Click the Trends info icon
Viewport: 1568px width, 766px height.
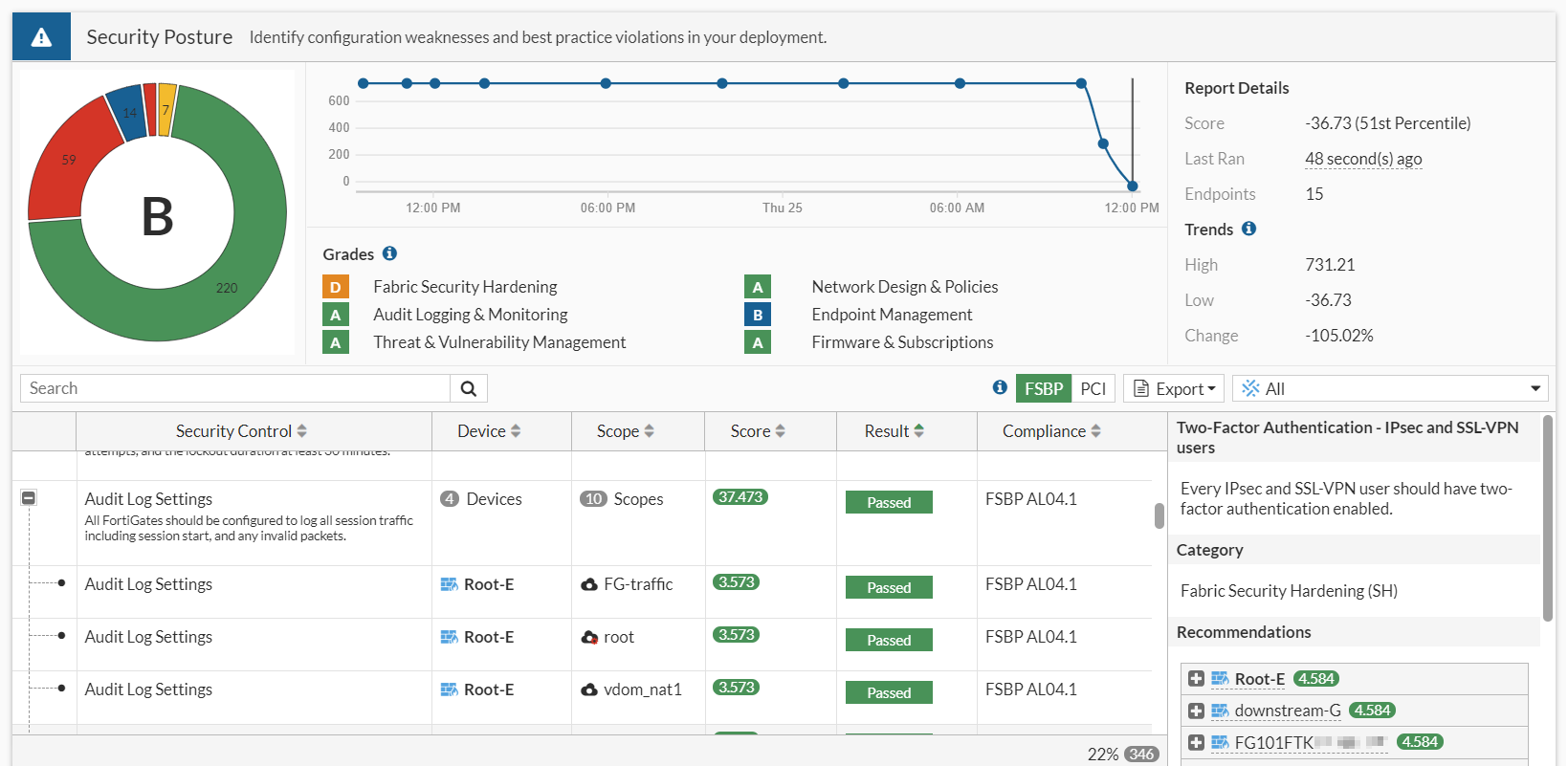click(1248, 229)
